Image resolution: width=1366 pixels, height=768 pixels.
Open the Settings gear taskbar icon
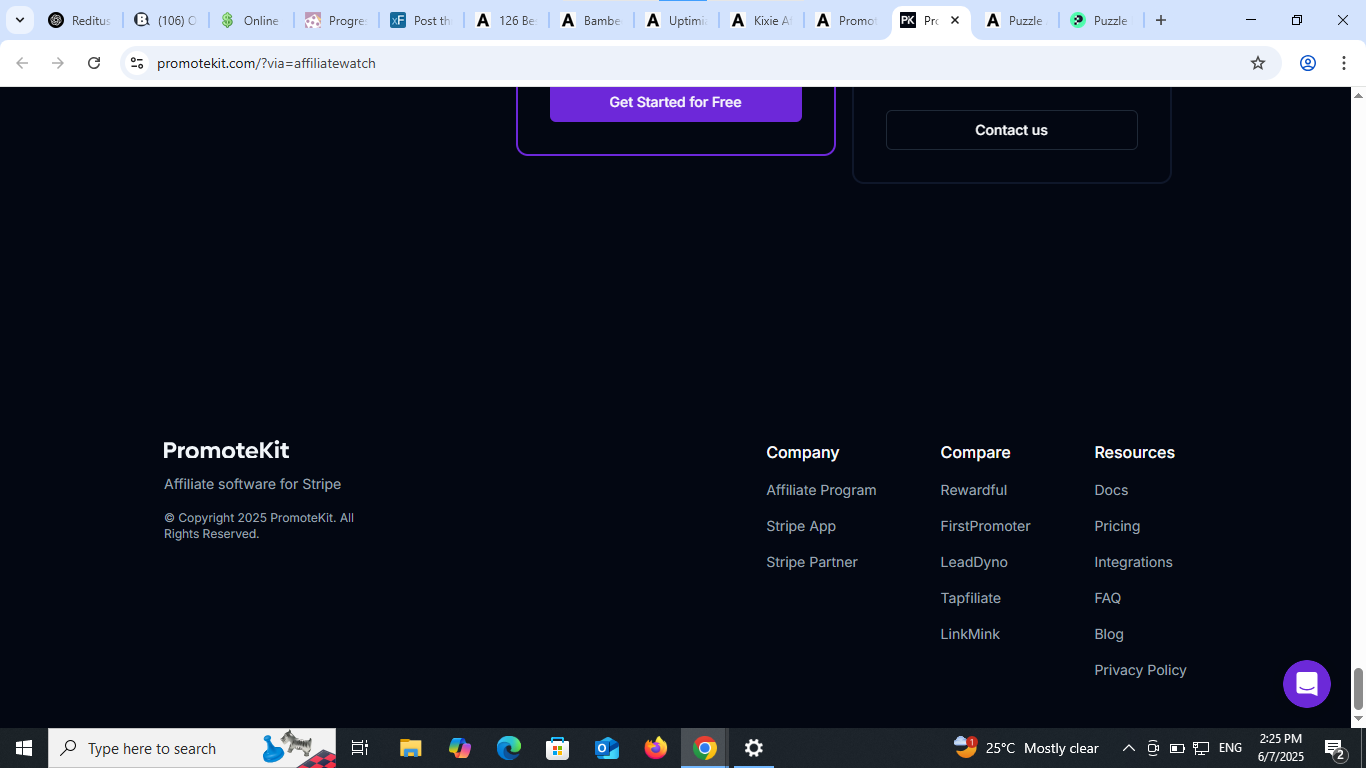[754, 748]
